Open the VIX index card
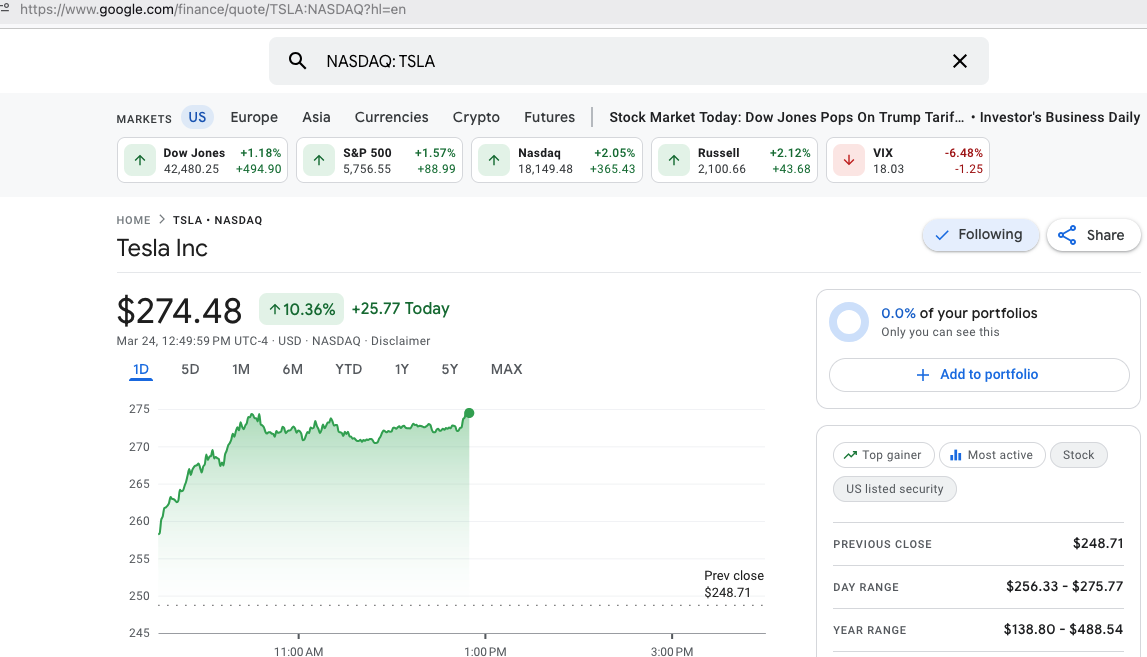Image resolution: width=1147 pixels, height=657 pixels. (908, 160)
